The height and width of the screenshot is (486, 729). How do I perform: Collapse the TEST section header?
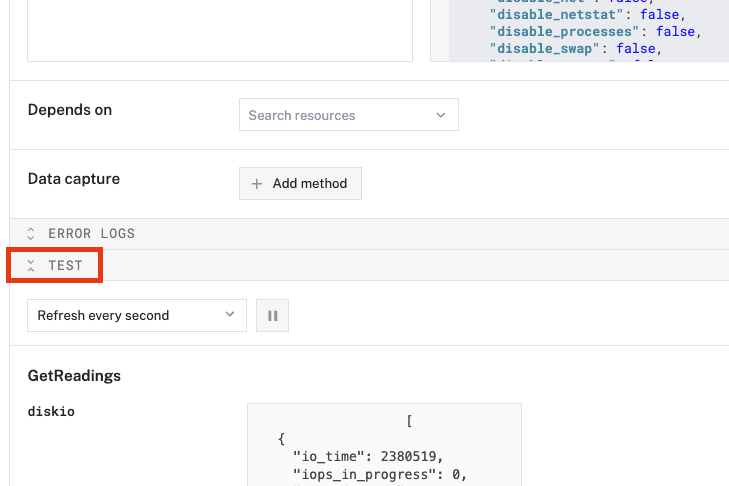click(x=66, y=266)
